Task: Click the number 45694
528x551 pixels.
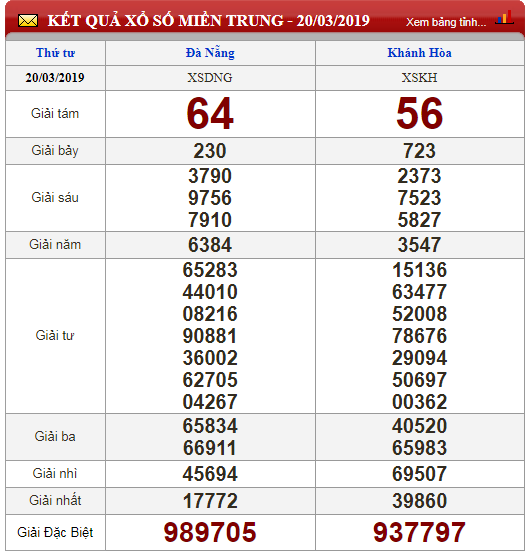Action: 210,474
